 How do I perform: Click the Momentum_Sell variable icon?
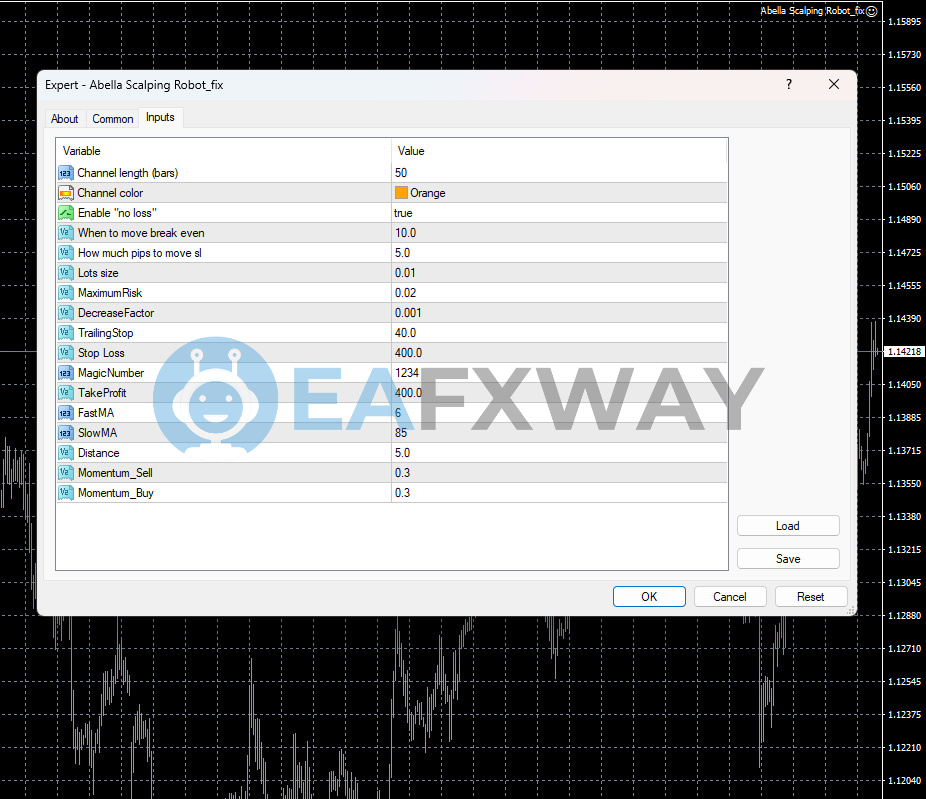(x=66, y=473)
